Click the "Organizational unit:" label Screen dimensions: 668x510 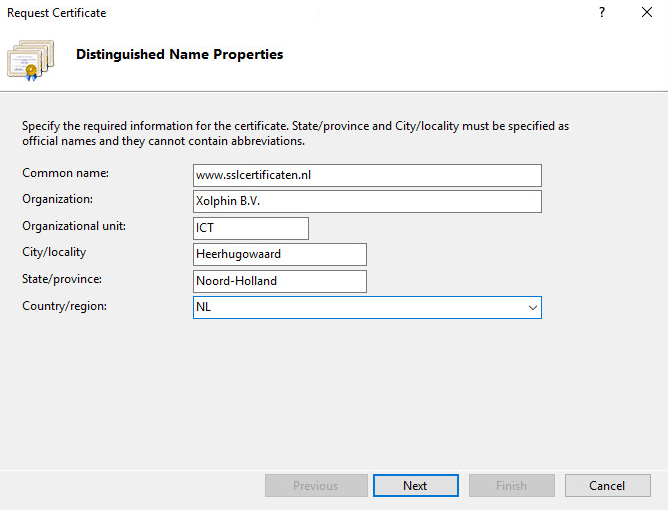(x=74, y=226)
